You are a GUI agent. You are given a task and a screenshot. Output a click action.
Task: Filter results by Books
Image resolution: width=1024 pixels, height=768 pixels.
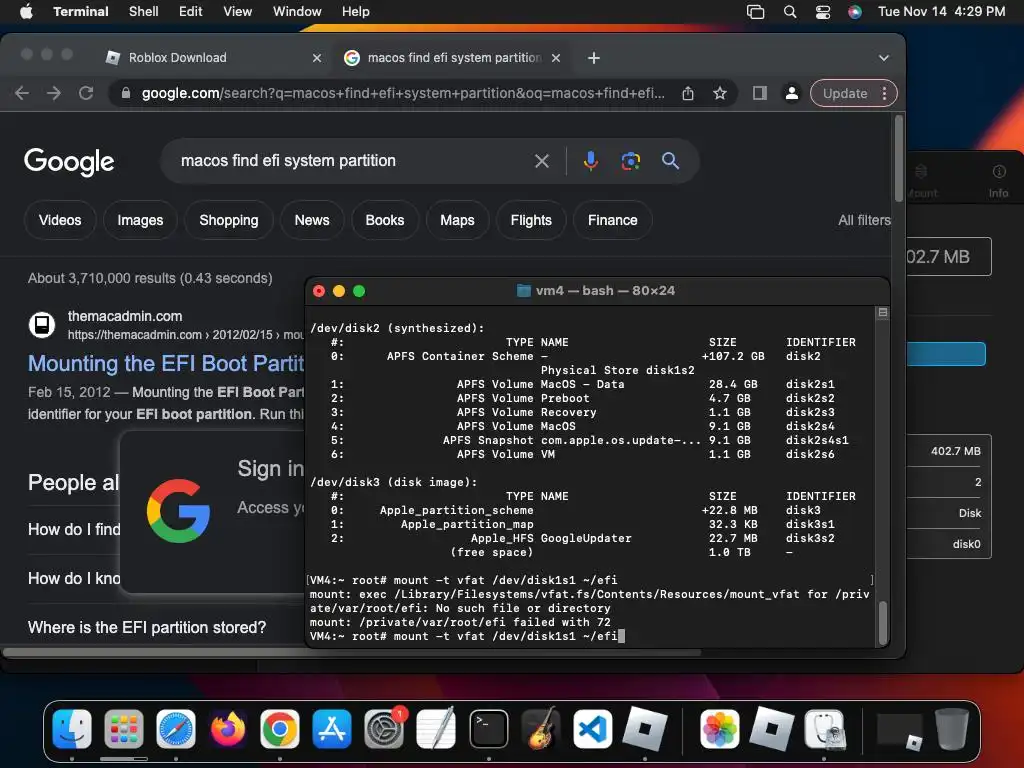pyautogui.click(x=385, y=220)
